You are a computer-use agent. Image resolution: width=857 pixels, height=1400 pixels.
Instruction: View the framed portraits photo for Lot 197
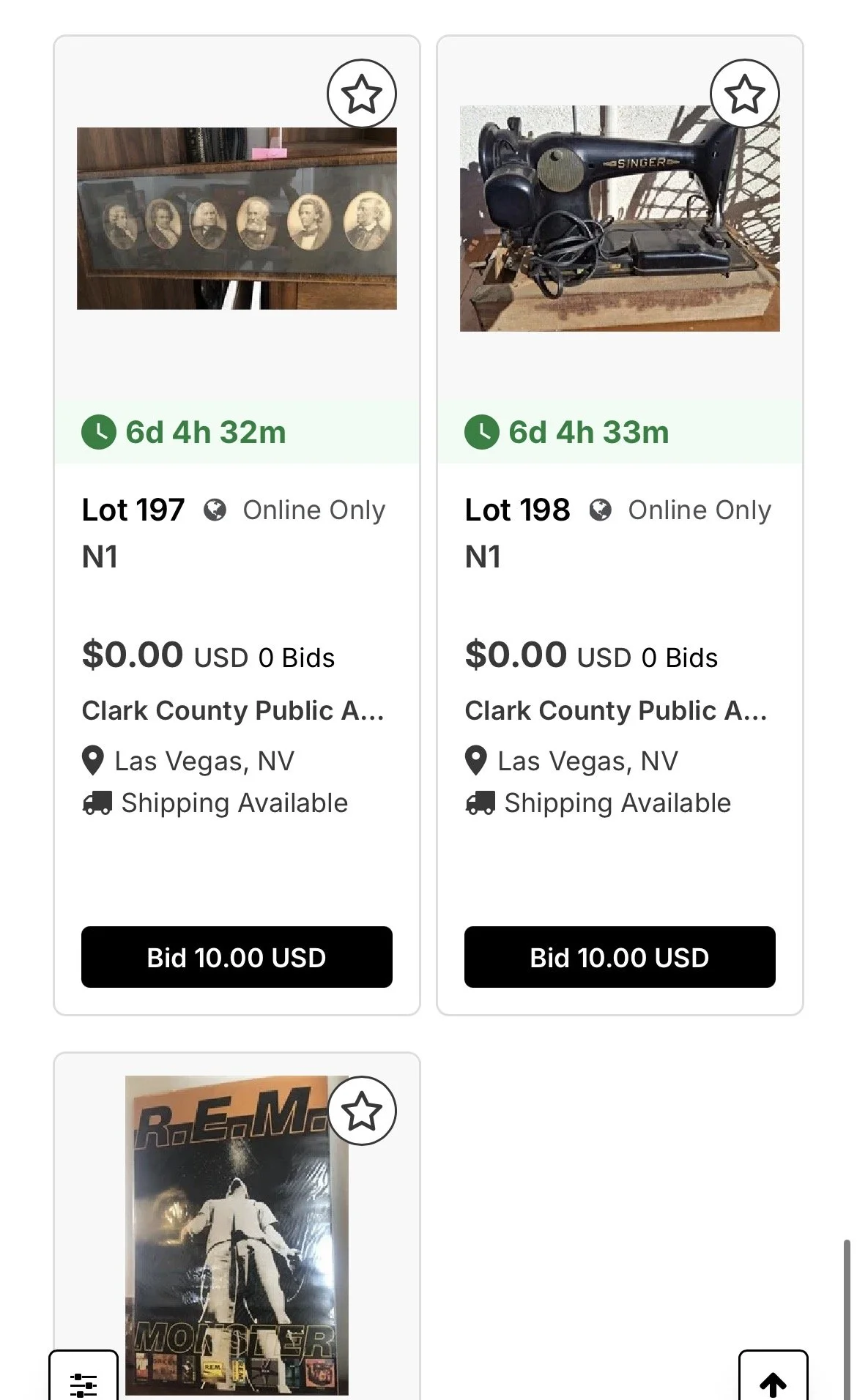(x=237, y=218)
